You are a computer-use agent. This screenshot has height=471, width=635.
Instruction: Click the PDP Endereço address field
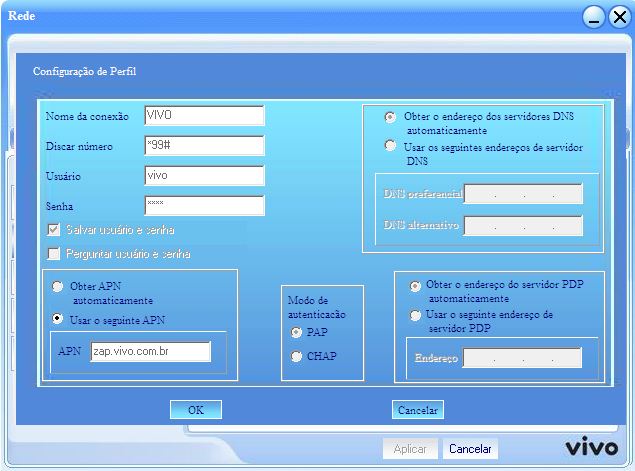click(522, 358)
